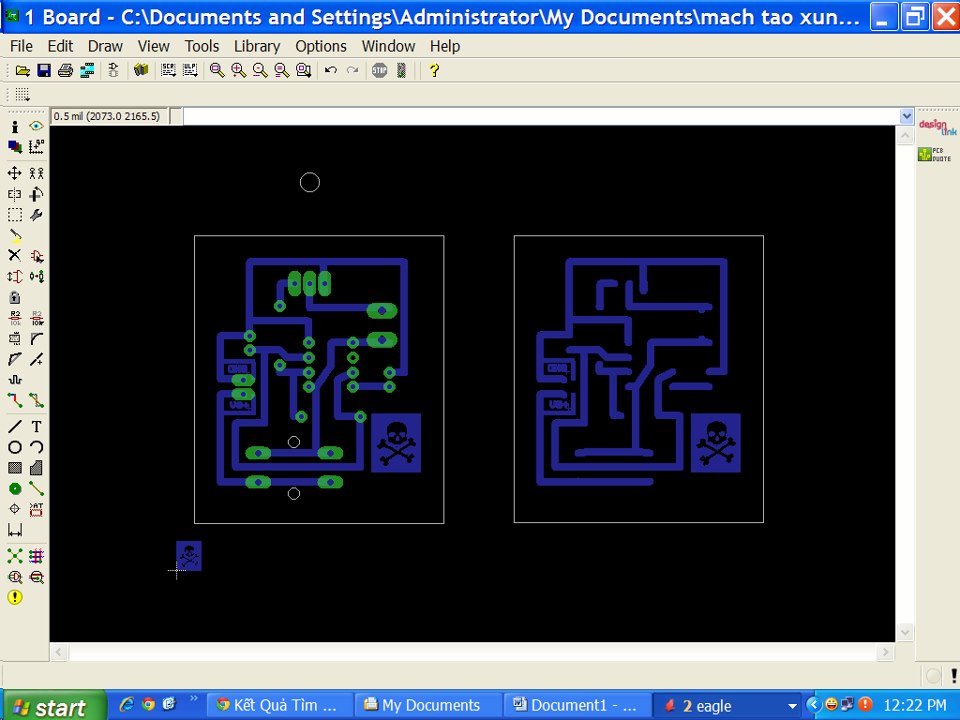The height and width of the screenshot is (720, 960).
Task: Click the Redraw magnifier icon
Action: pyautogui.click(x=282, y=70)
